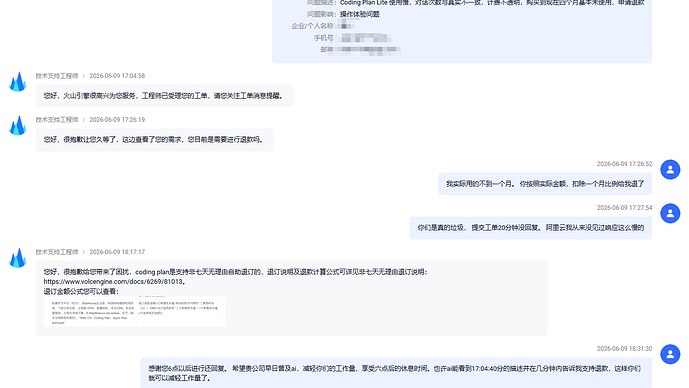Click timestamp 2026-06-09 17:26:52

624,164
